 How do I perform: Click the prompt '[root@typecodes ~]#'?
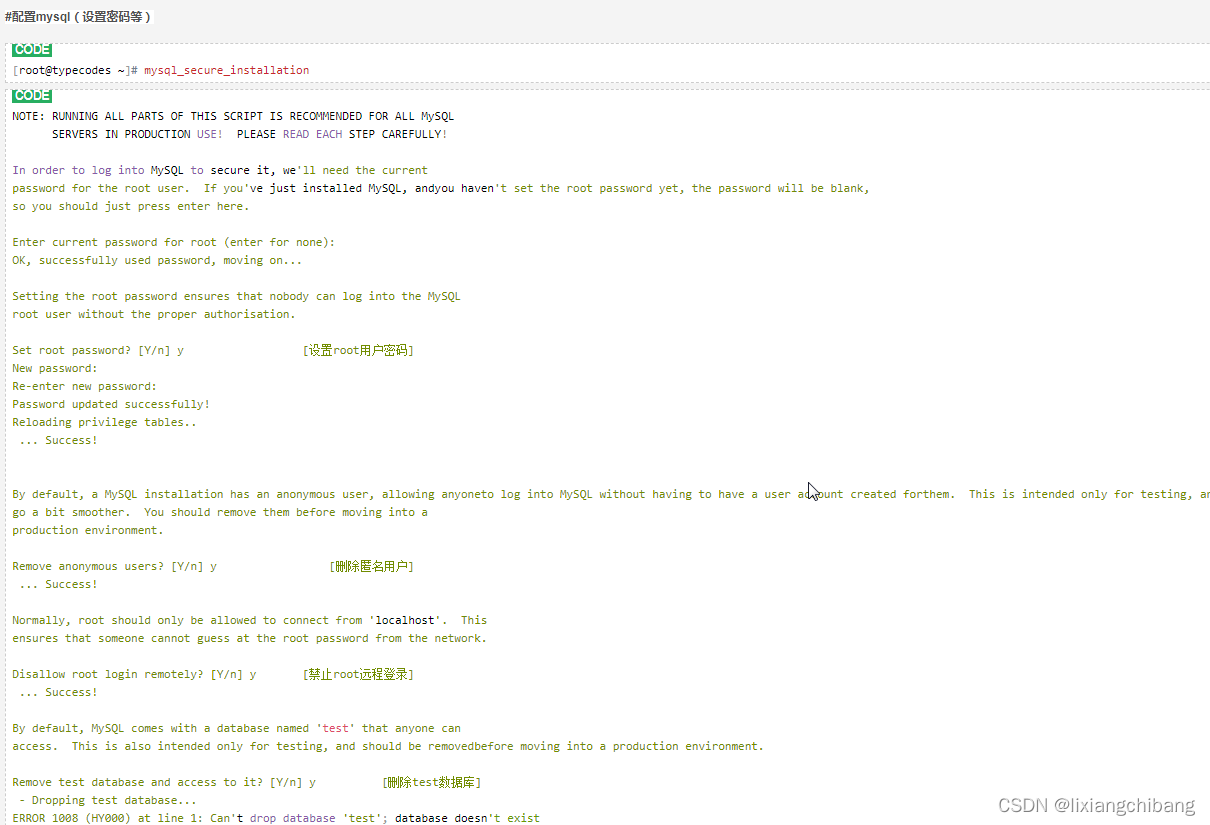(x=75, y=70)
